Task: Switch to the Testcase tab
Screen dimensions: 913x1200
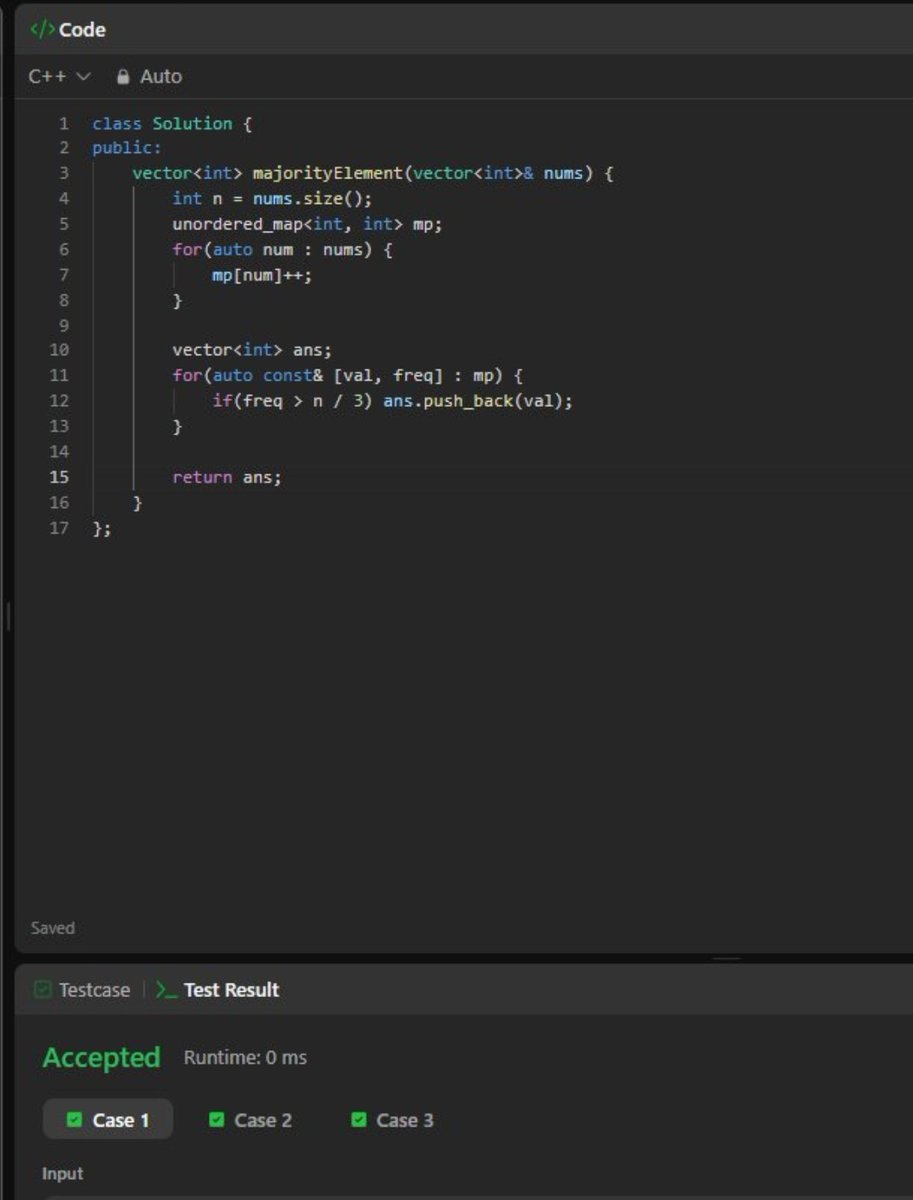Action: point(82,990)
